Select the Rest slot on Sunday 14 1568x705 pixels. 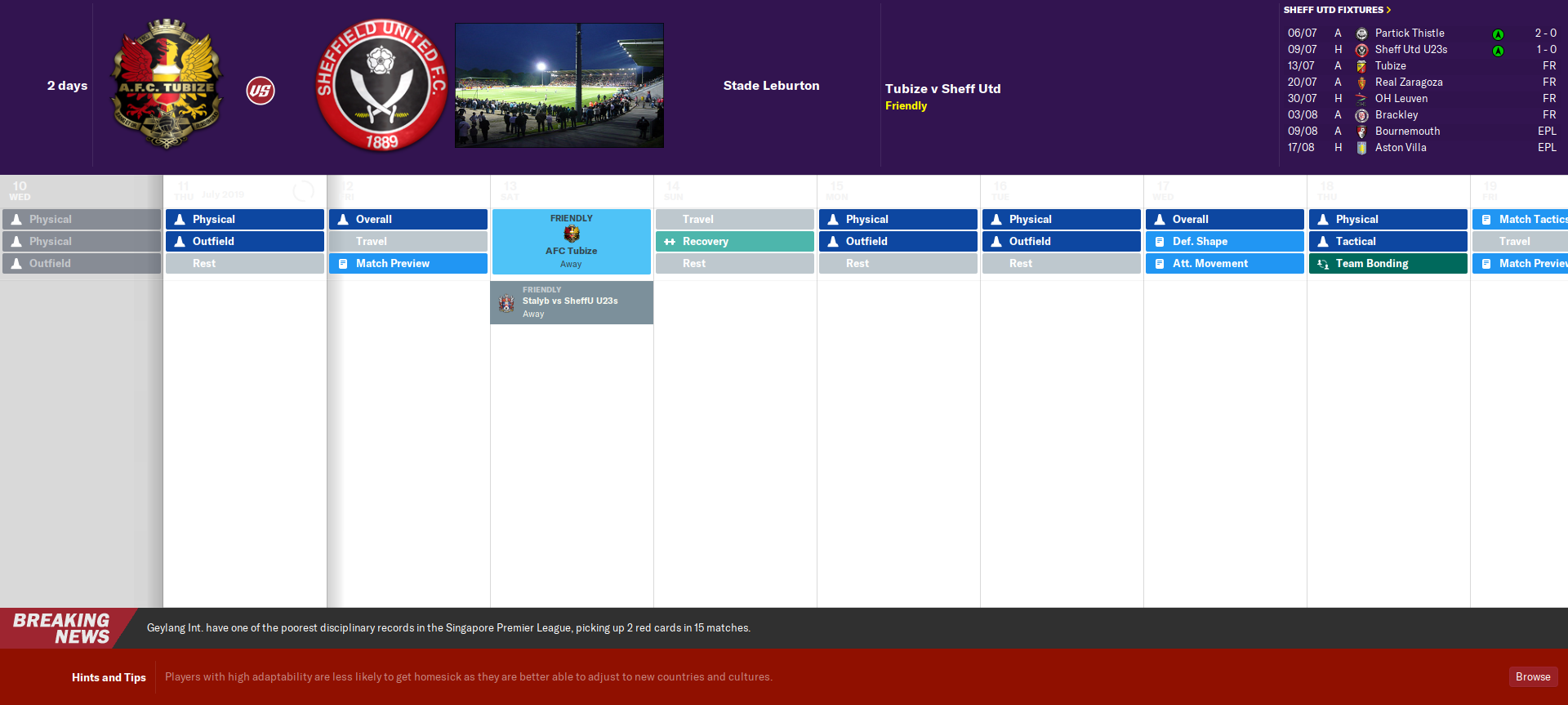click(x=735, y=264)
